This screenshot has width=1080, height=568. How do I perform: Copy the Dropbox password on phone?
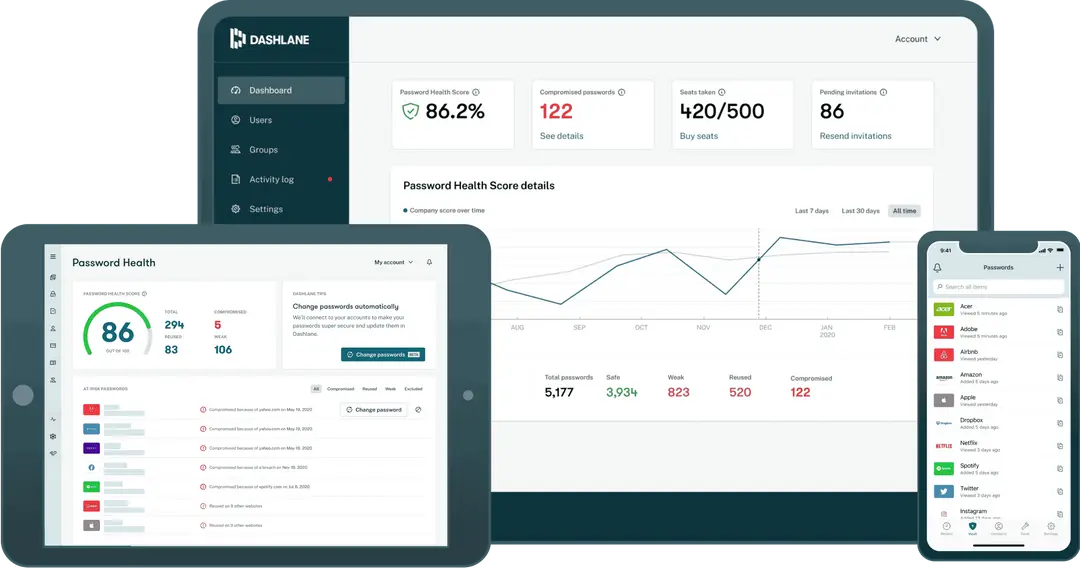pos(1060,423)
